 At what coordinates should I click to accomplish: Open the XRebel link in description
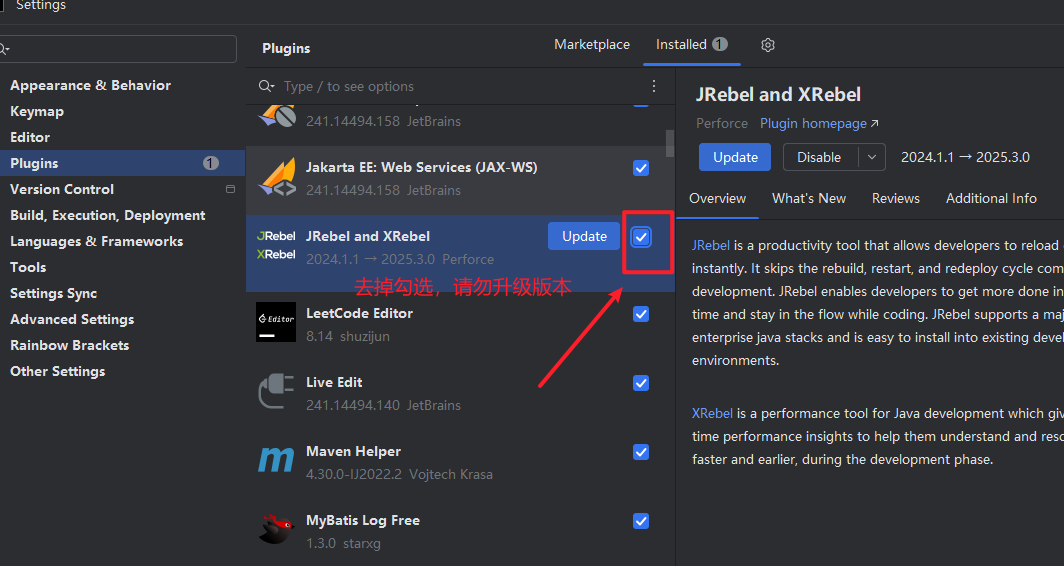tap(712, 413)
